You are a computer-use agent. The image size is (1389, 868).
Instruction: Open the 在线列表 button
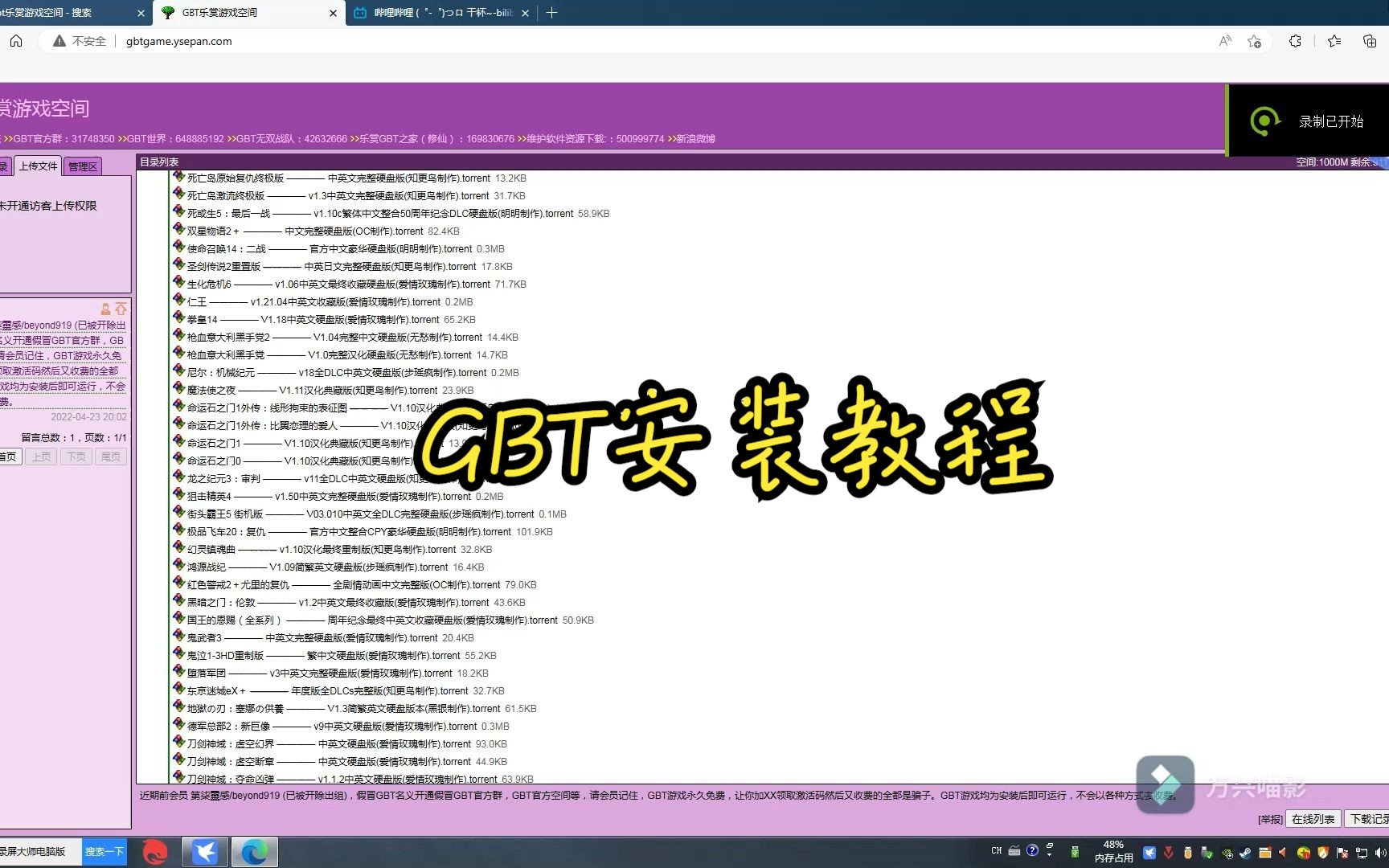[1313, 819]
